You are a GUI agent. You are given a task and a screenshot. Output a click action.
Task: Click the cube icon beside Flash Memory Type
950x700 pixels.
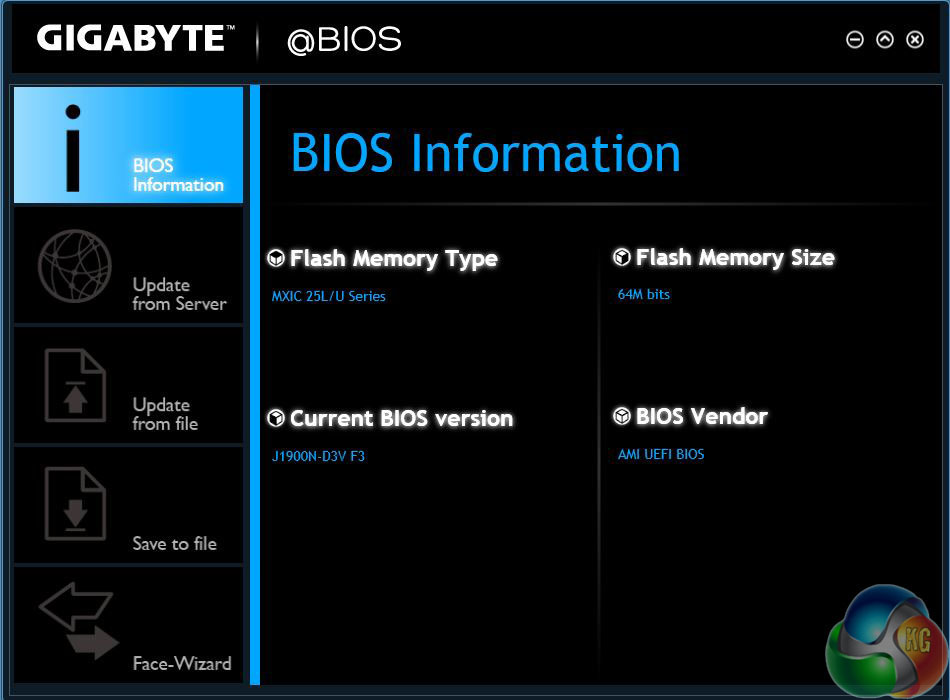276,259
